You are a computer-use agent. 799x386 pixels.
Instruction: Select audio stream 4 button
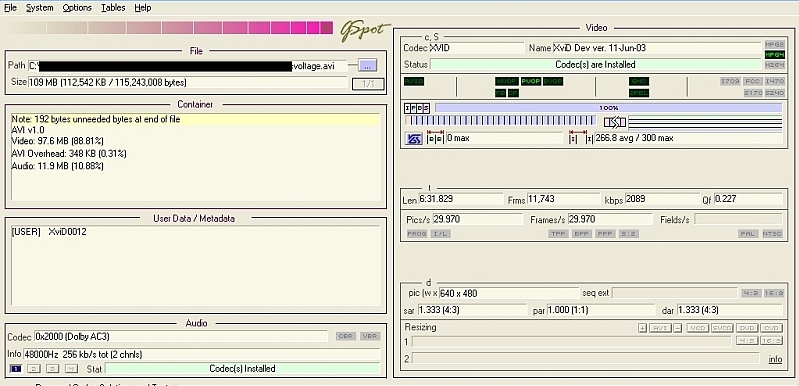(x=71, y=369)
